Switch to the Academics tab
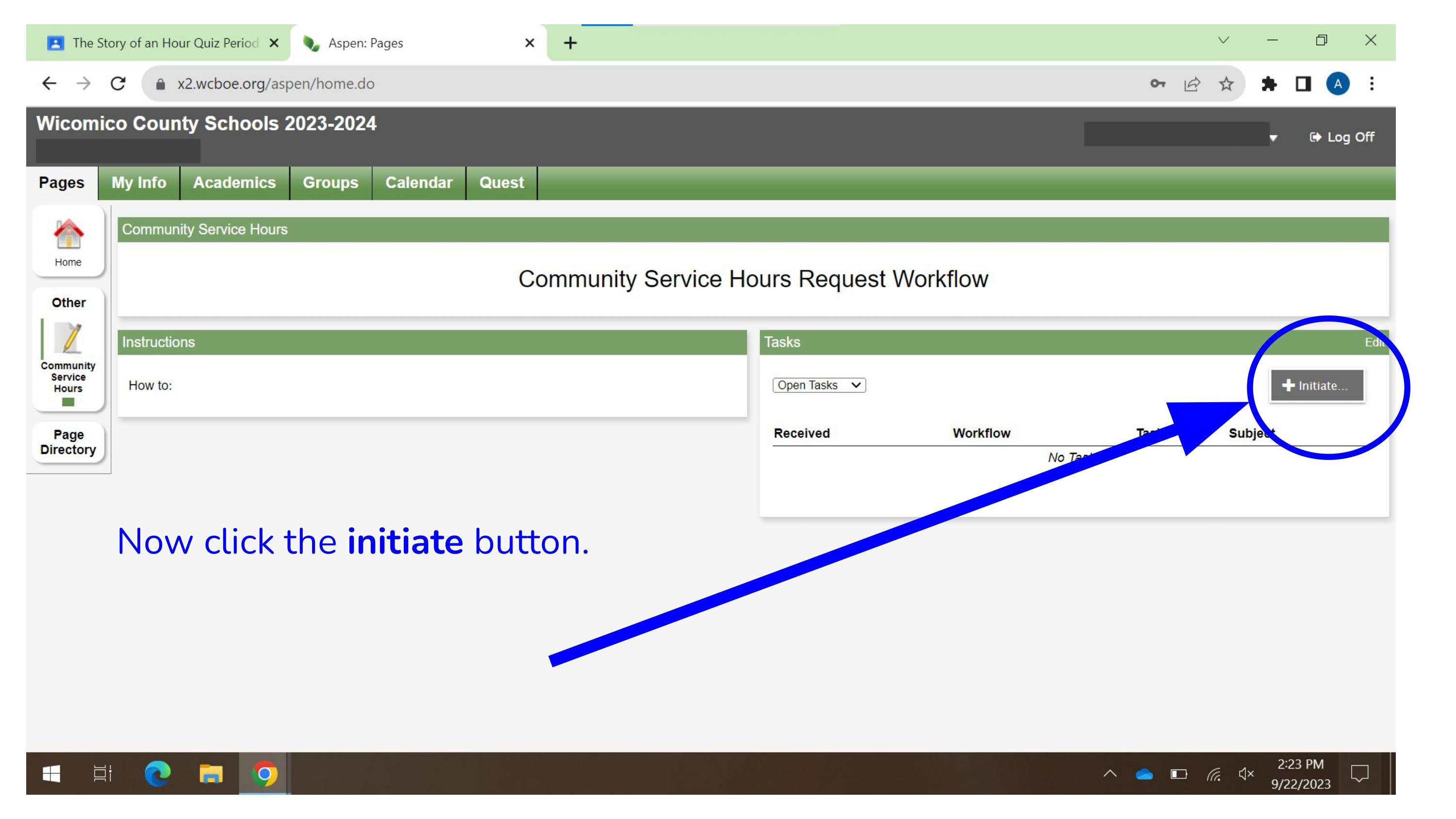Image resolution: width=1456 pixels, height=819 pixels. (x=234, y=182)
